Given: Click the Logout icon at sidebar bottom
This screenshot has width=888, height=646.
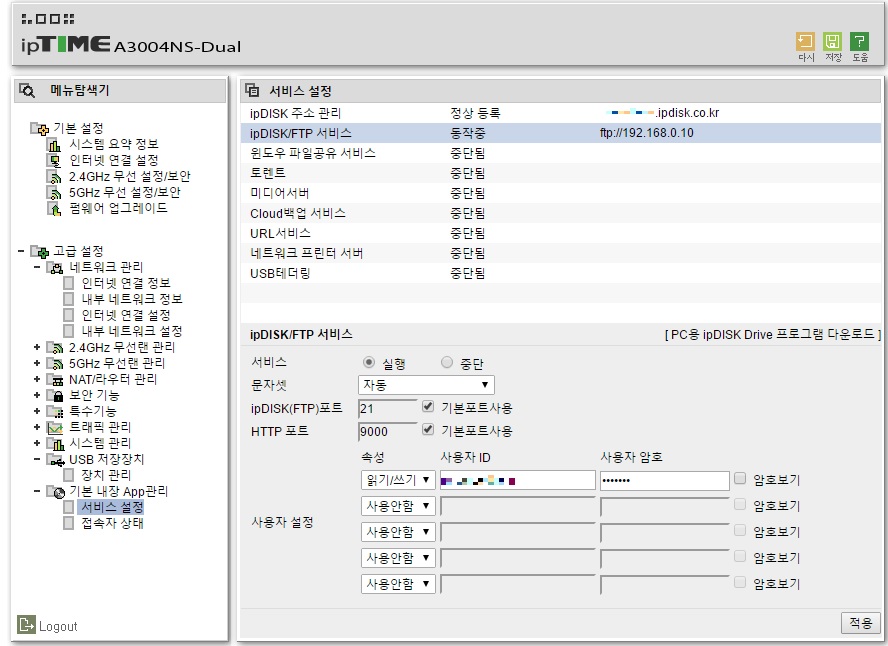Looking at the screenshot, I should coord(26,624).
